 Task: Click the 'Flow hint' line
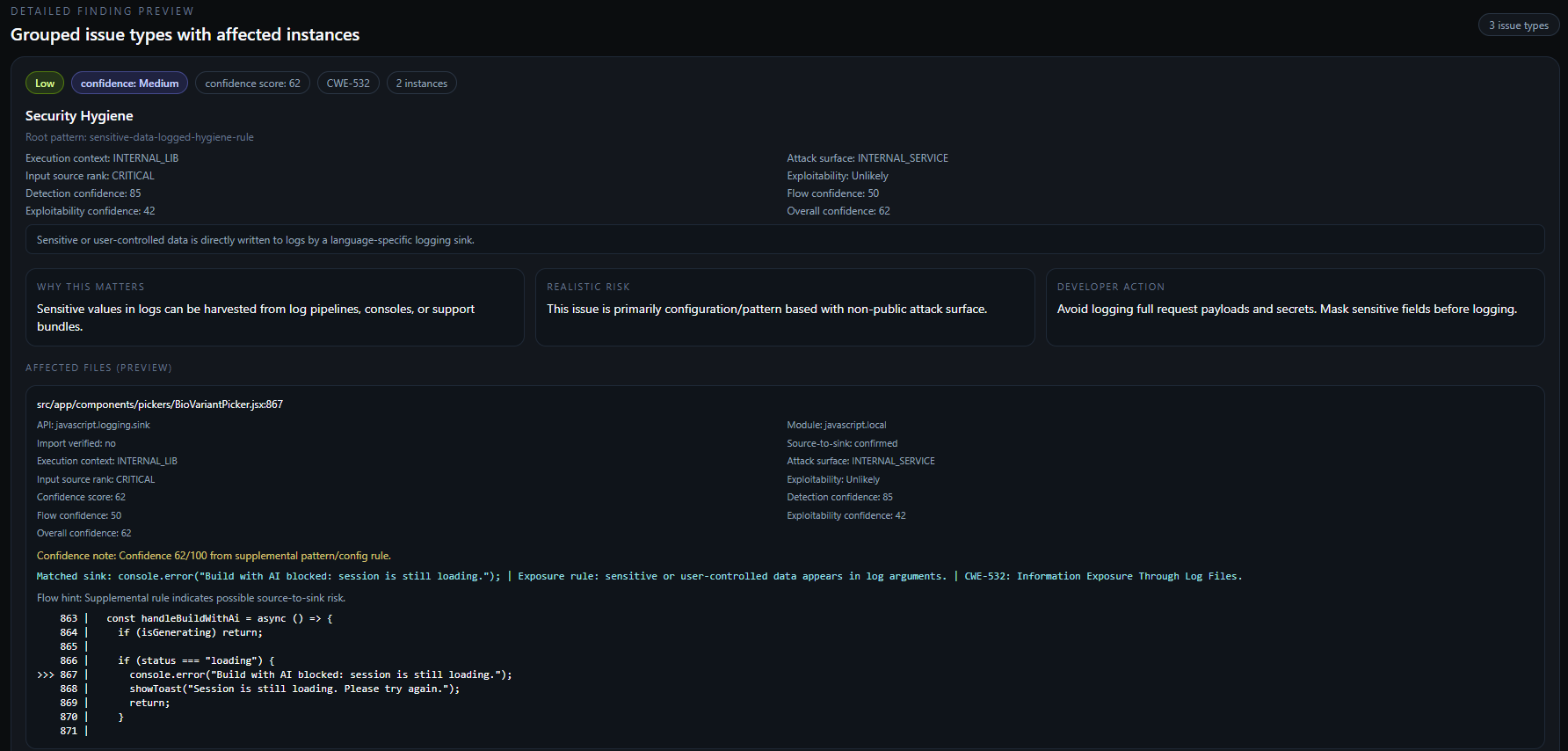pos(191,598)
